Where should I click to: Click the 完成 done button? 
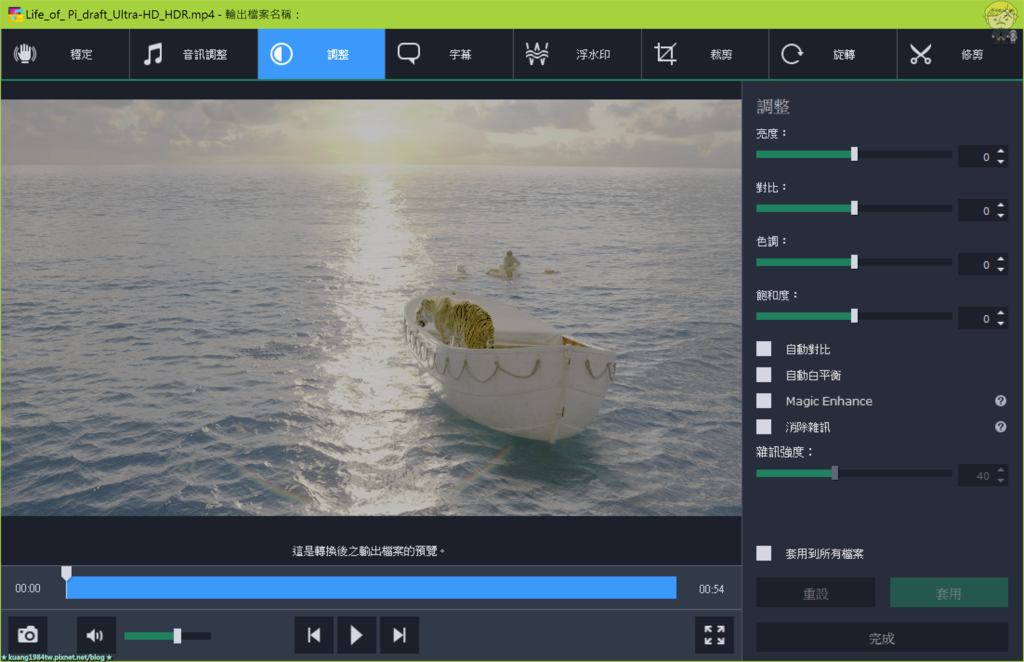click(882, 638)
